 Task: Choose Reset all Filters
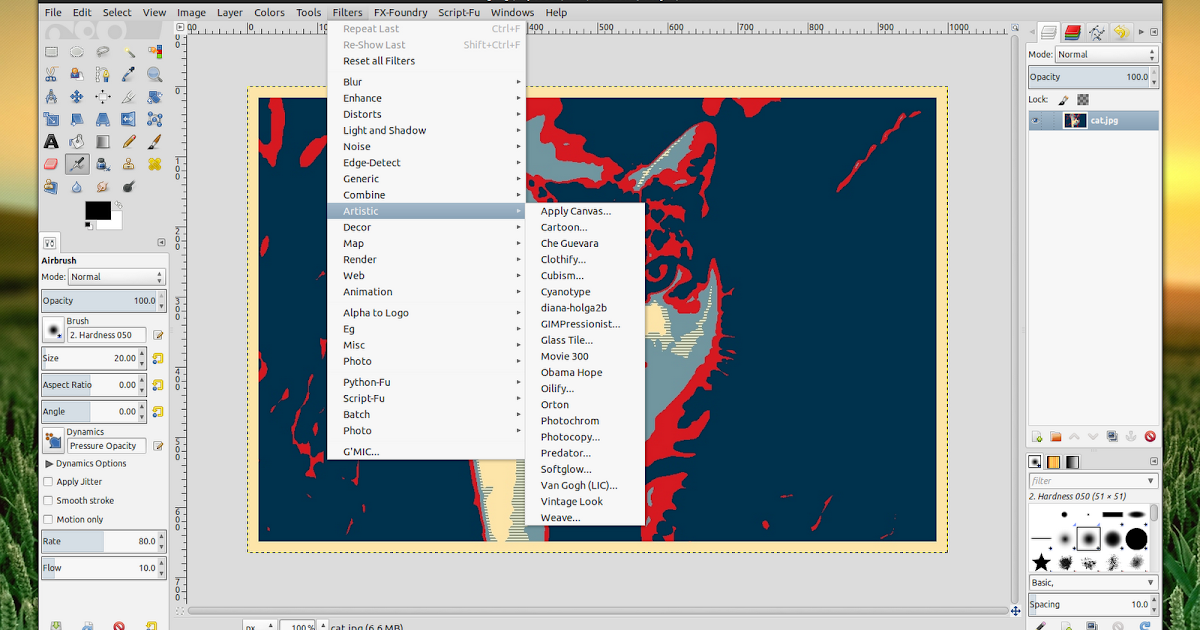[381, 61]
